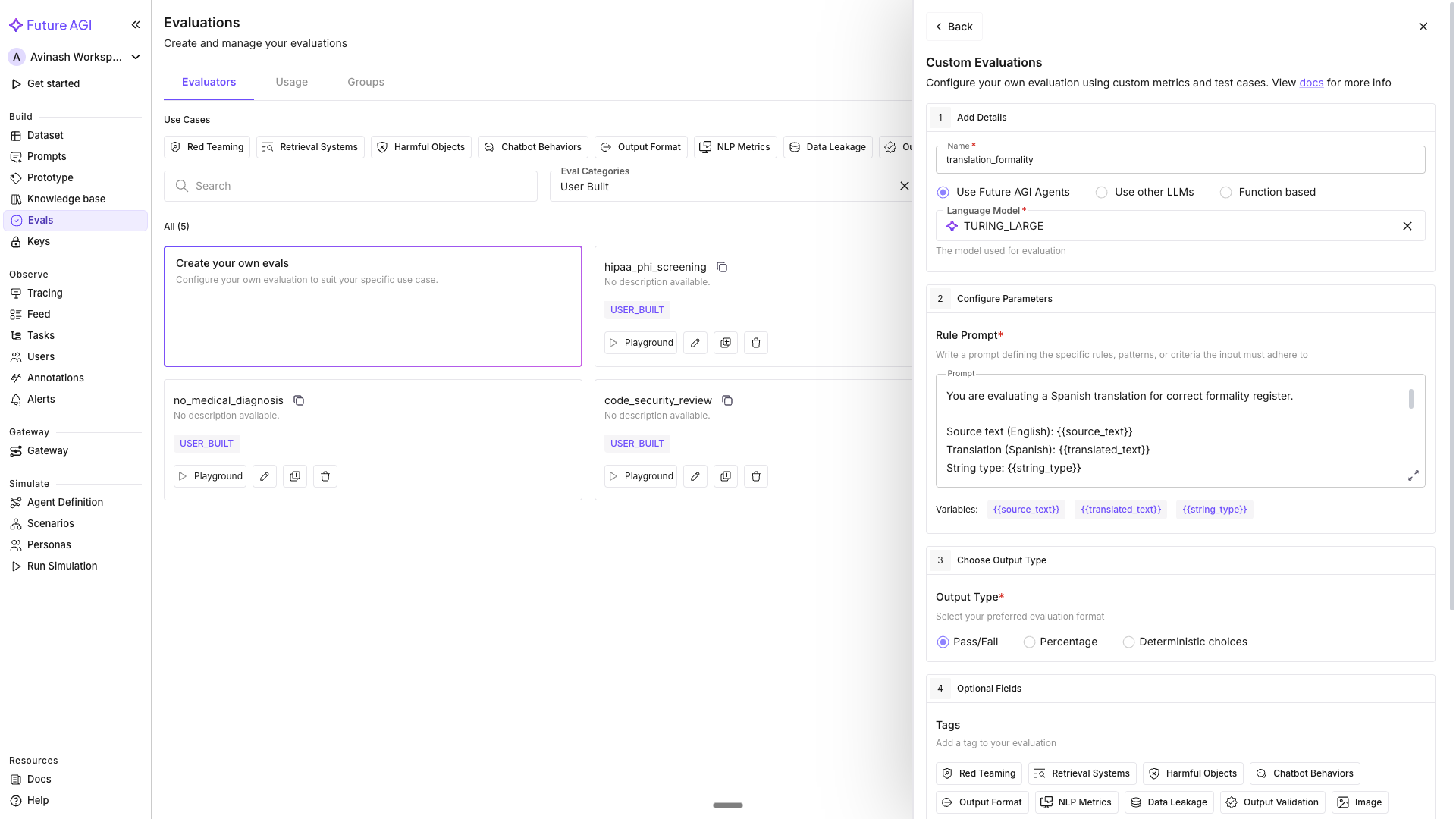
Task: Edit the no_medical_diagnosis evaluation
Action: pos(265,476)
